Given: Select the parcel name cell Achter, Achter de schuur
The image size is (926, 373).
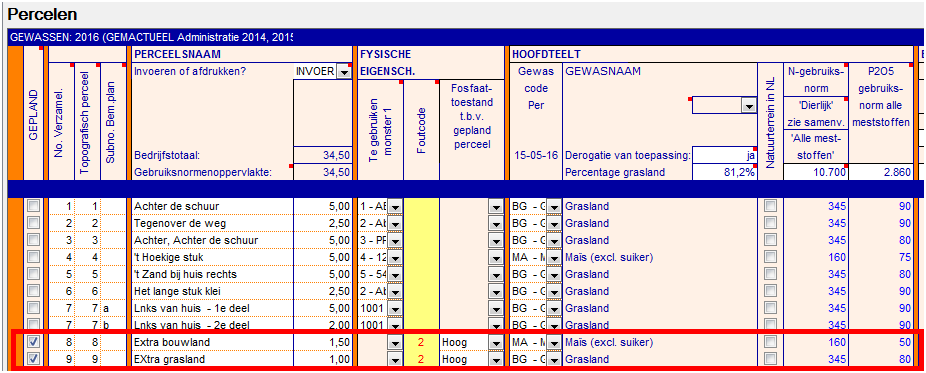Looking at the screenshot, I should (213, 241).
